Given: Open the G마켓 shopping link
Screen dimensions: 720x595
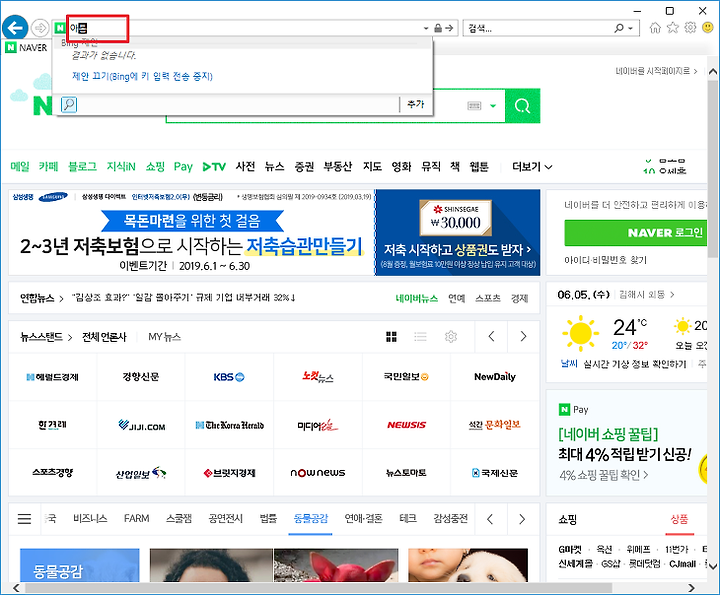Looking at the screenshot, I should [570, 549].
